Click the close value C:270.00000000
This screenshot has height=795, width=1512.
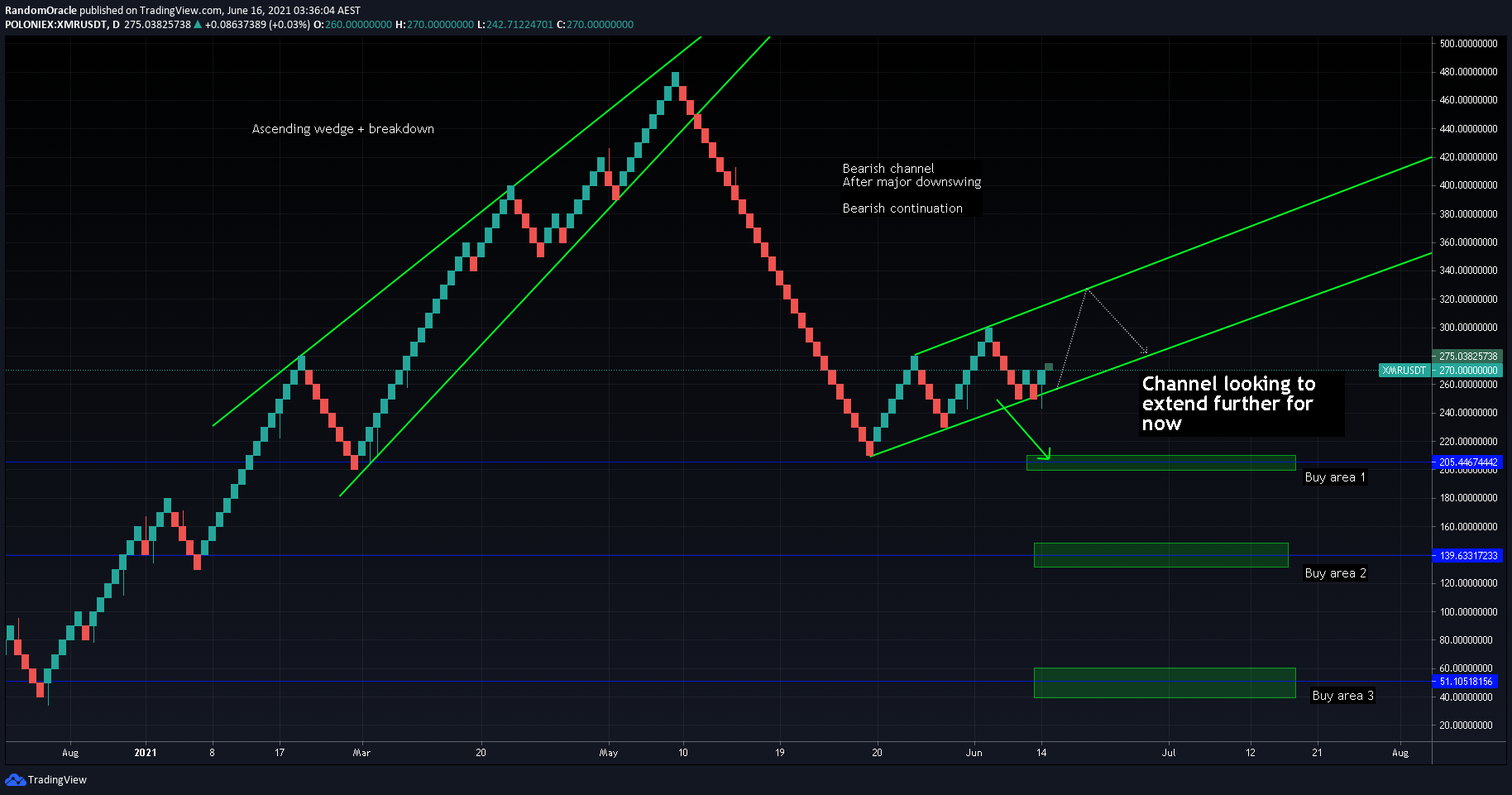595,25
